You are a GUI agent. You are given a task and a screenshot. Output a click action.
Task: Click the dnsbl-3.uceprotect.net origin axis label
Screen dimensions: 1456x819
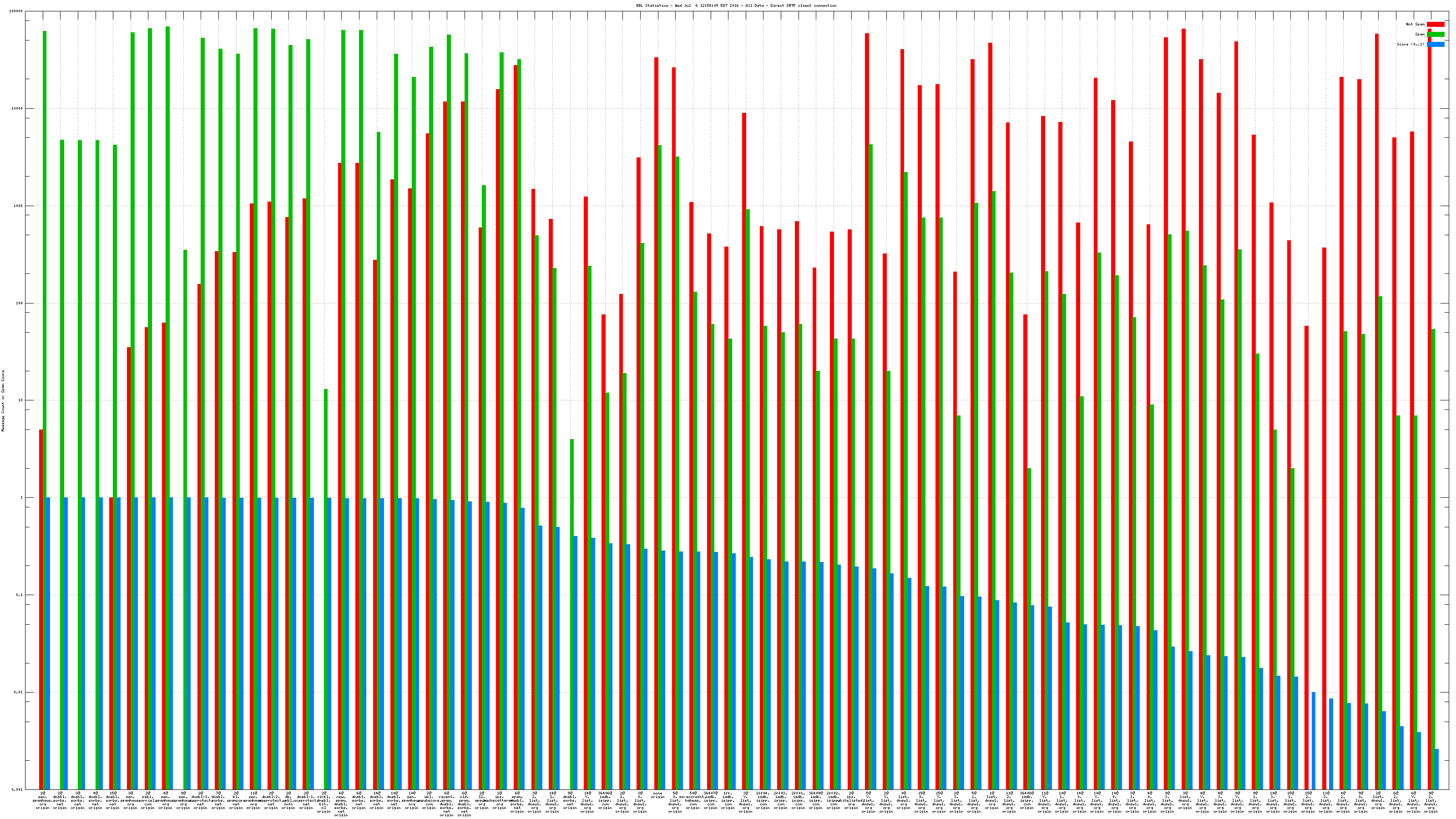pyautogui.click(x=201, y=800)
